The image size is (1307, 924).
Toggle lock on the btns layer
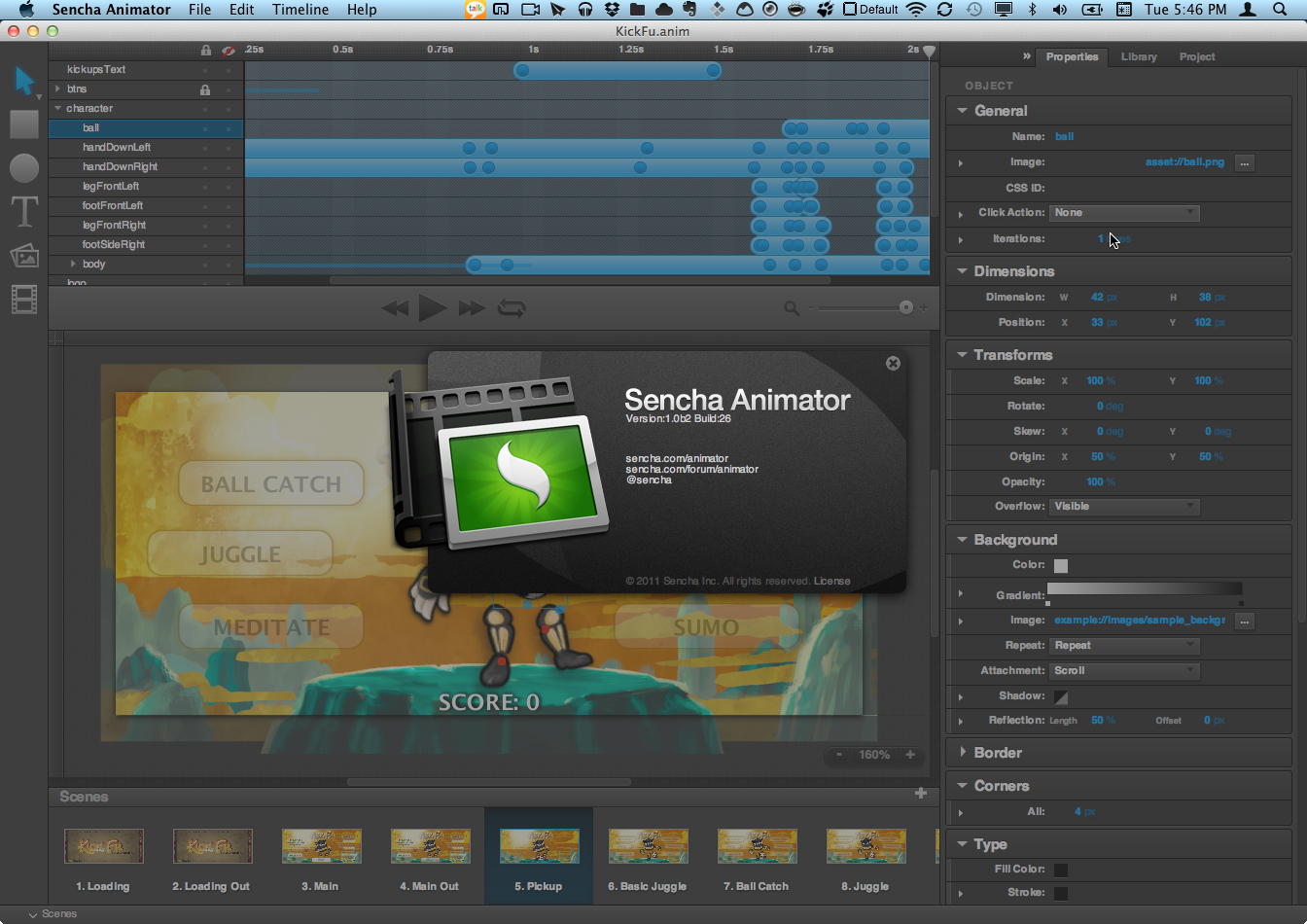[x=205, y=89]
